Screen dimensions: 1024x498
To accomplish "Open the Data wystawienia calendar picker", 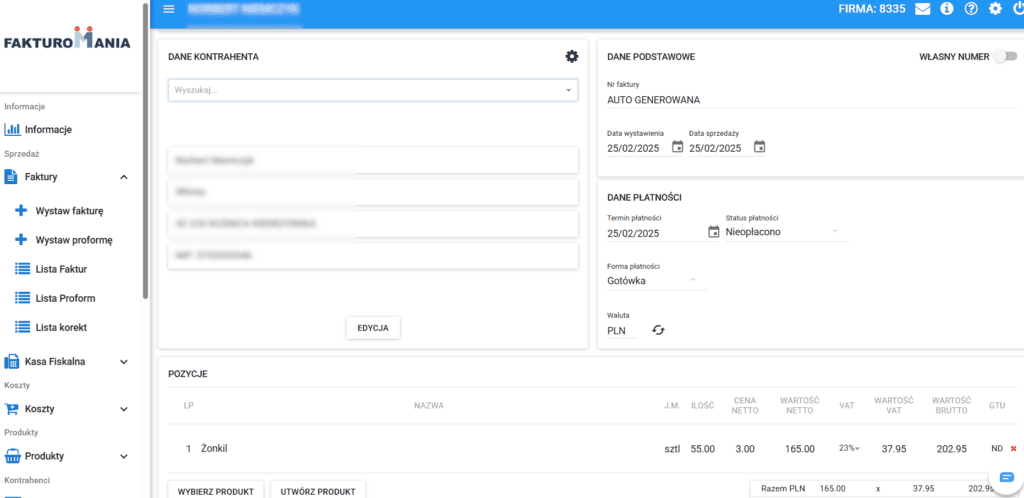I will pos(677,147).
